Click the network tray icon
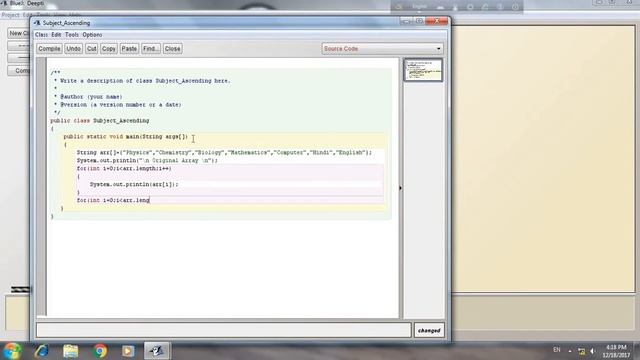This screenshot has width=640, height=360. [x=582, y=351]
